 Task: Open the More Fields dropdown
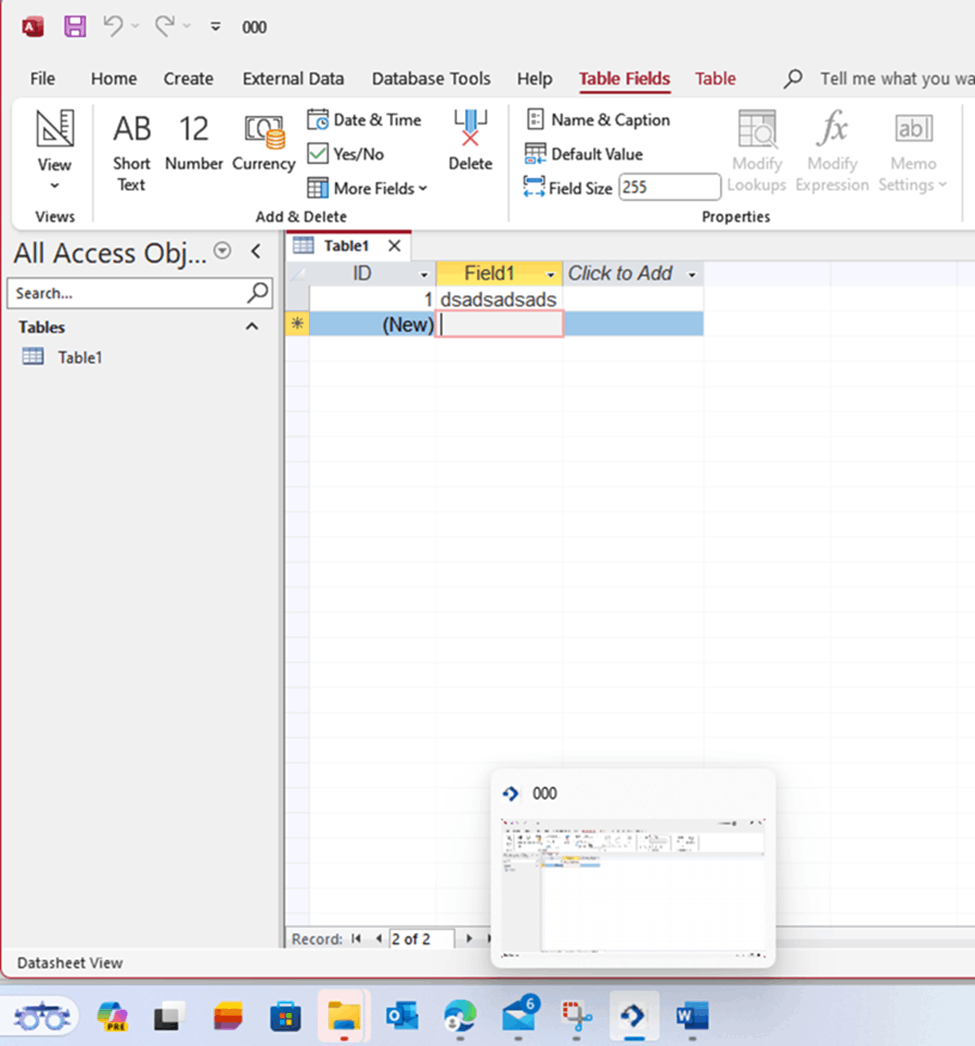click(367, 188)
